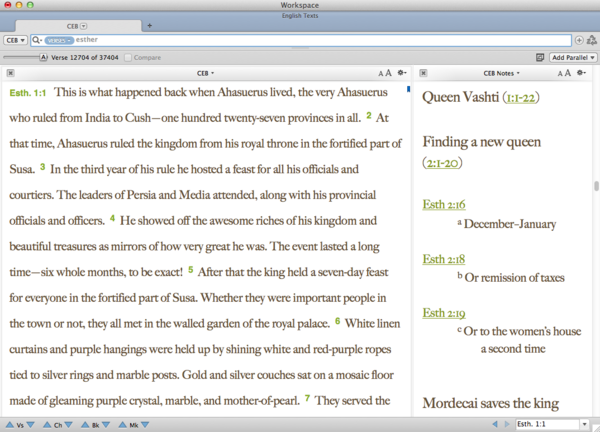Enable the Compare checkbox

(x=128, y=57)
